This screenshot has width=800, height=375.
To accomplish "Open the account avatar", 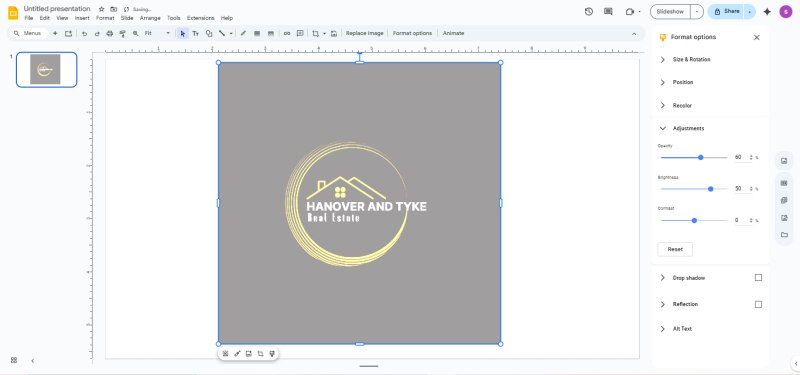I will tap(786, 11).
